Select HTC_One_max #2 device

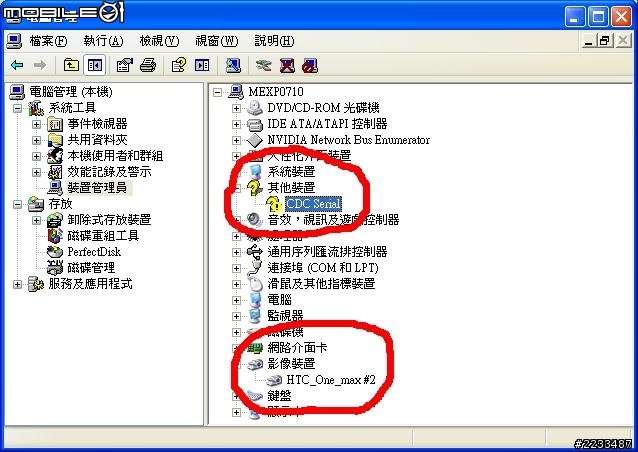click(x=331, y=380)
